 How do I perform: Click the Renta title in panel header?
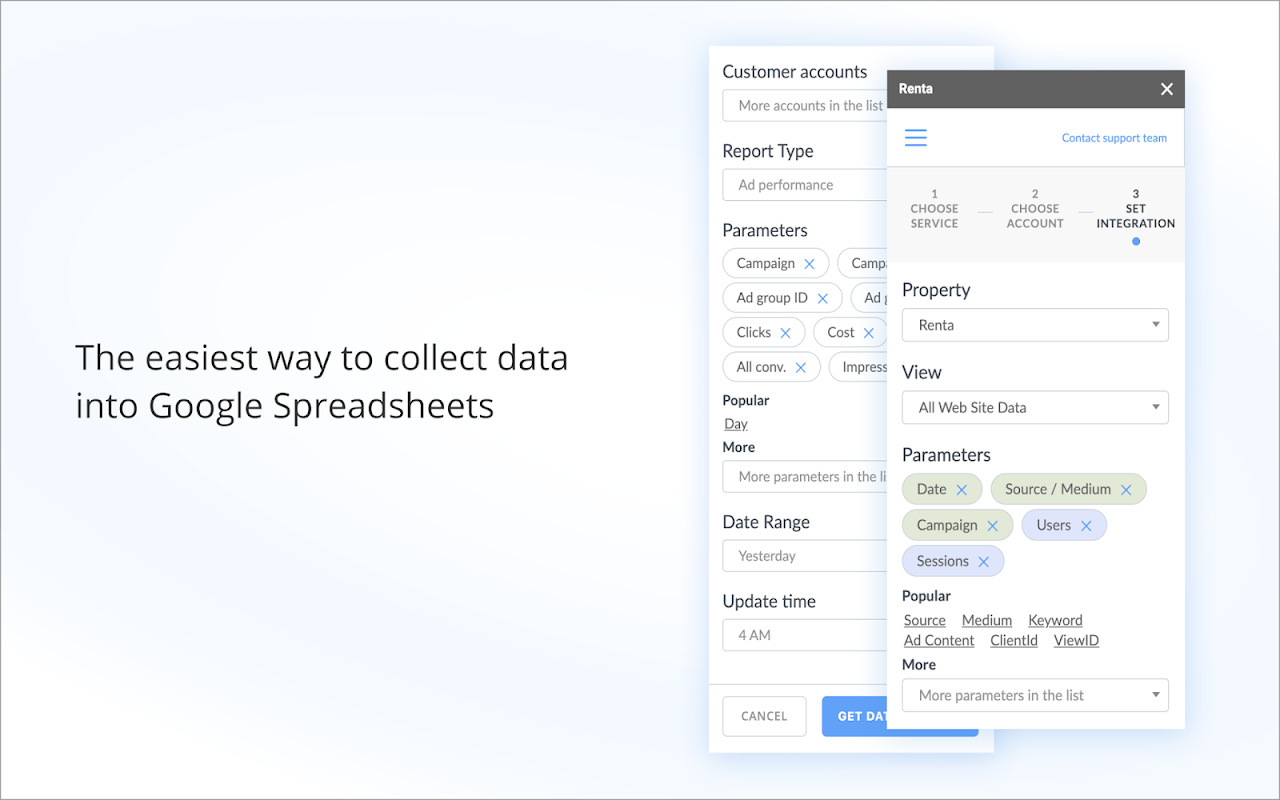click(x=916, y=89)
